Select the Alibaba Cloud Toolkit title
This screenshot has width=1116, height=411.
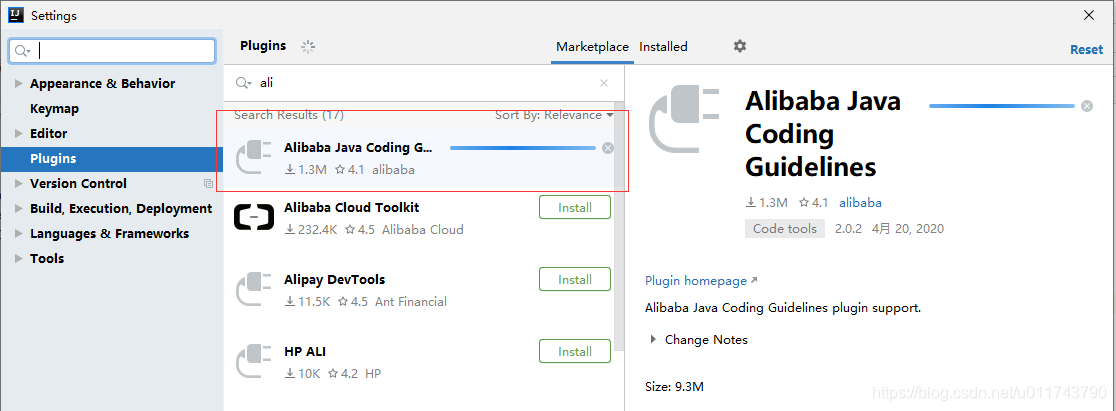pos(352,207)
